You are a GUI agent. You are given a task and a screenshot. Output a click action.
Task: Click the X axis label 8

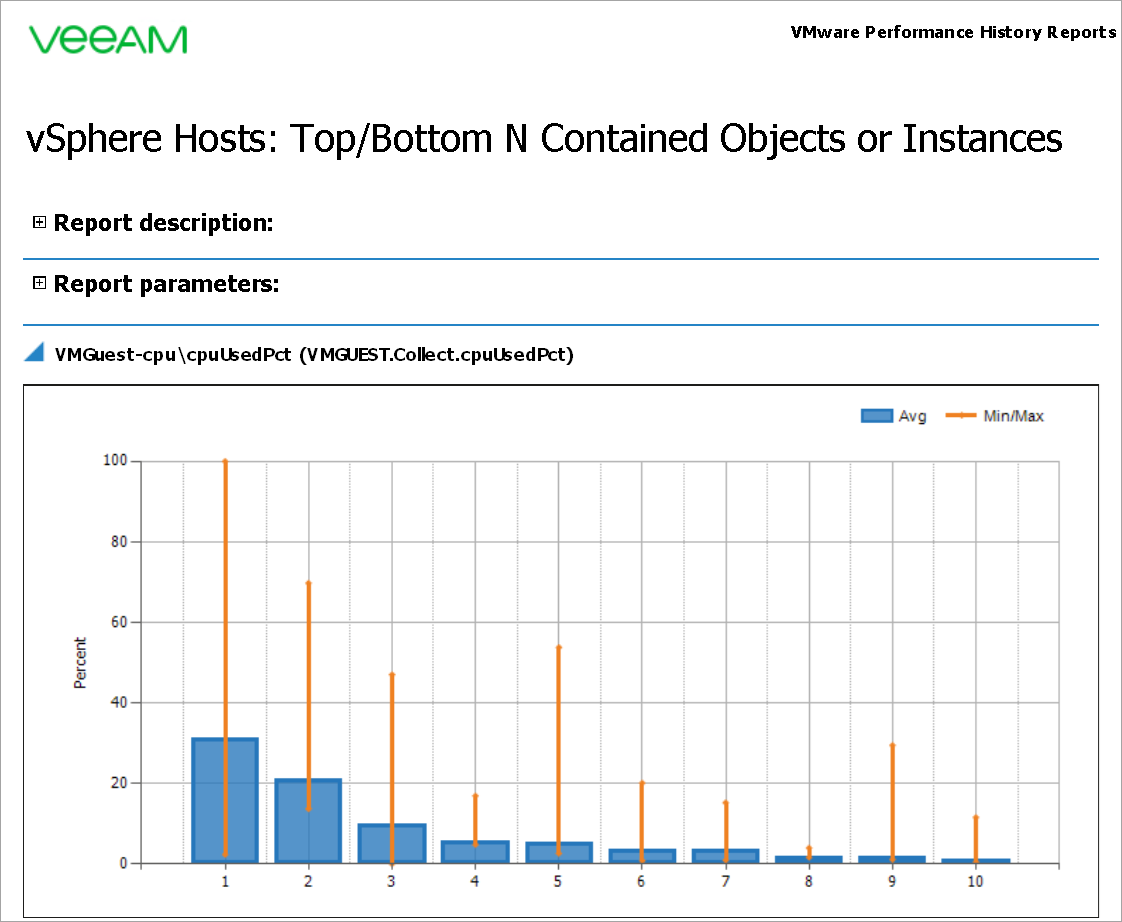click(809, 881)
